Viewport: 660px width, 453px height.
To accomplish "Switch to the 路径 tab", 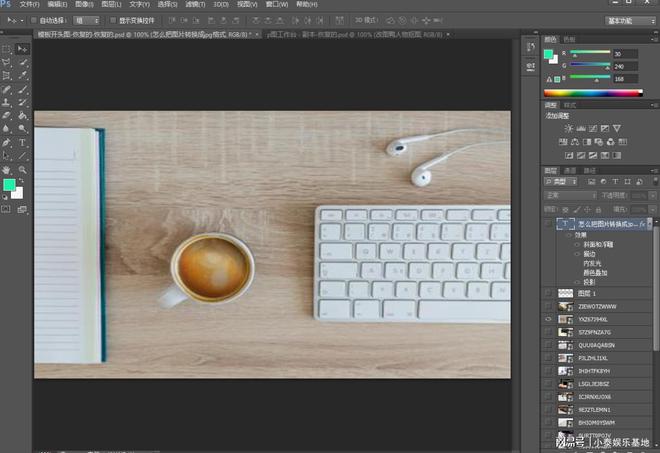I will point(590,171).
